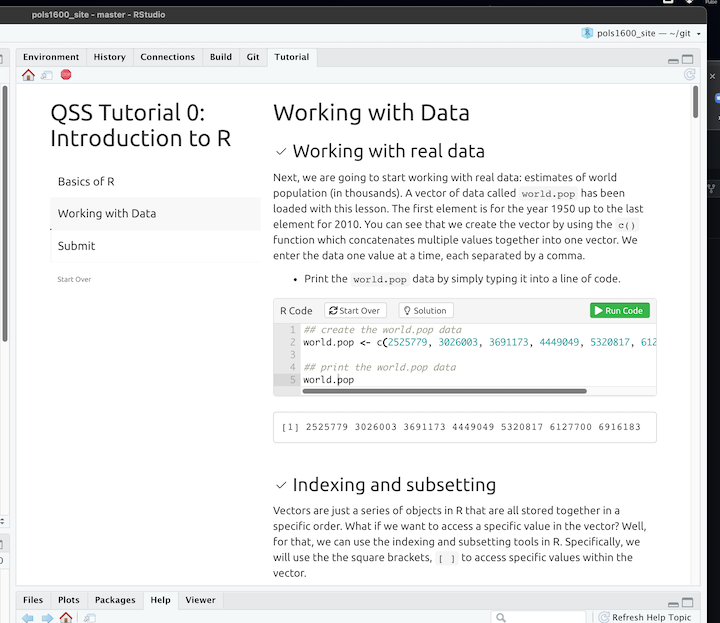Open tutorial in new window icon

pos(46,75)
